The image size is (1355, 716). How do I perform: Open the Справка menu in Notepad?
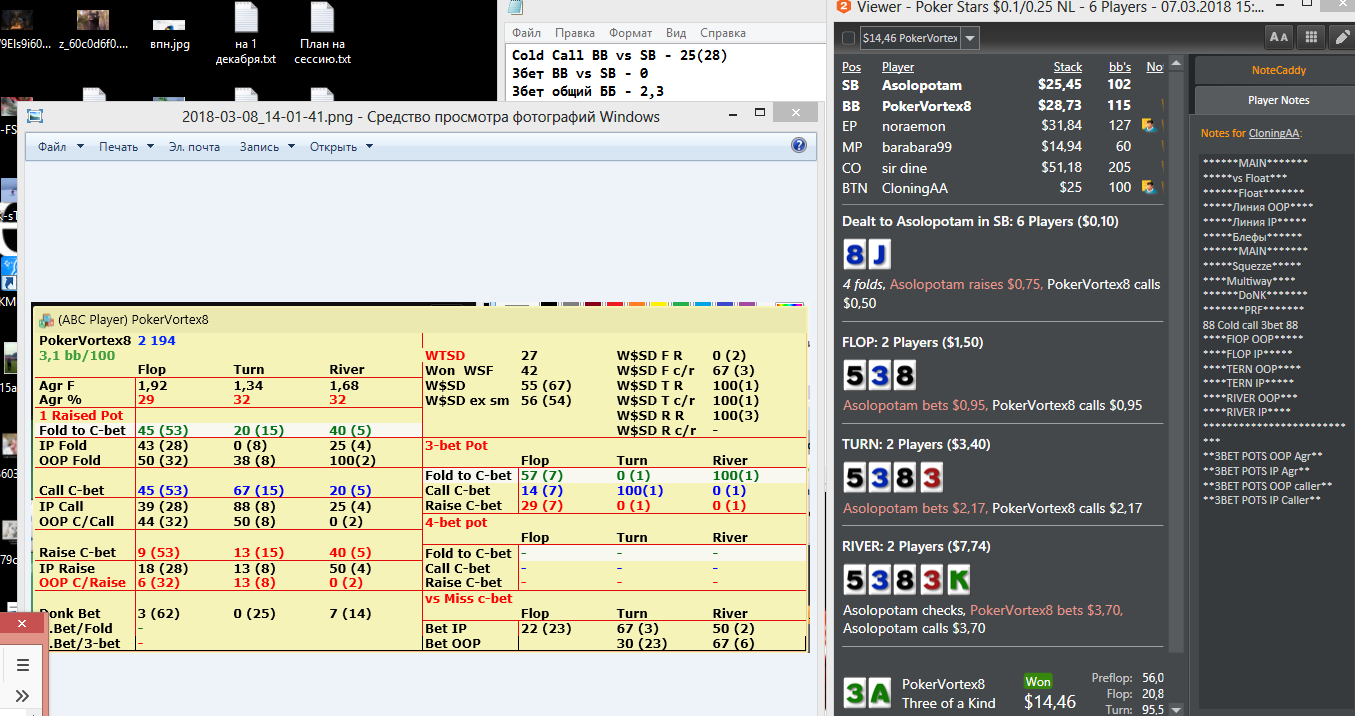[722, 33]
